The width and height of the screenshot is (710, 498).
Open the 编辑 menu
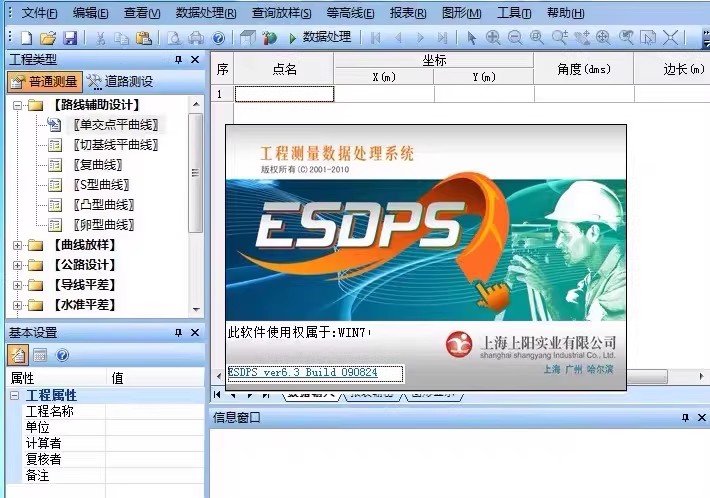tap(91, 13)
